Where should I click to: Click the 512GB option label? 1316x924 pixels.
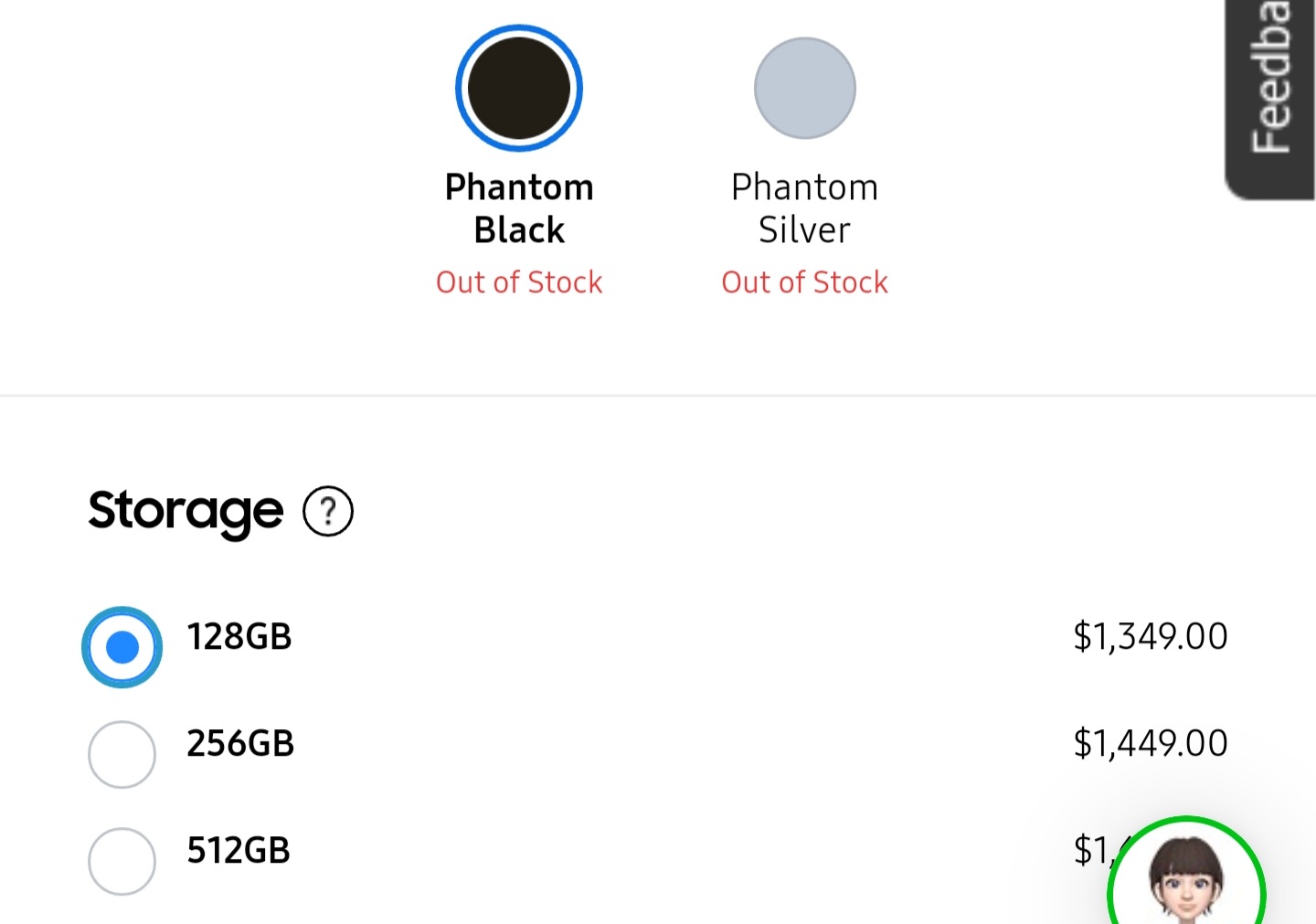tap(239, 850)
